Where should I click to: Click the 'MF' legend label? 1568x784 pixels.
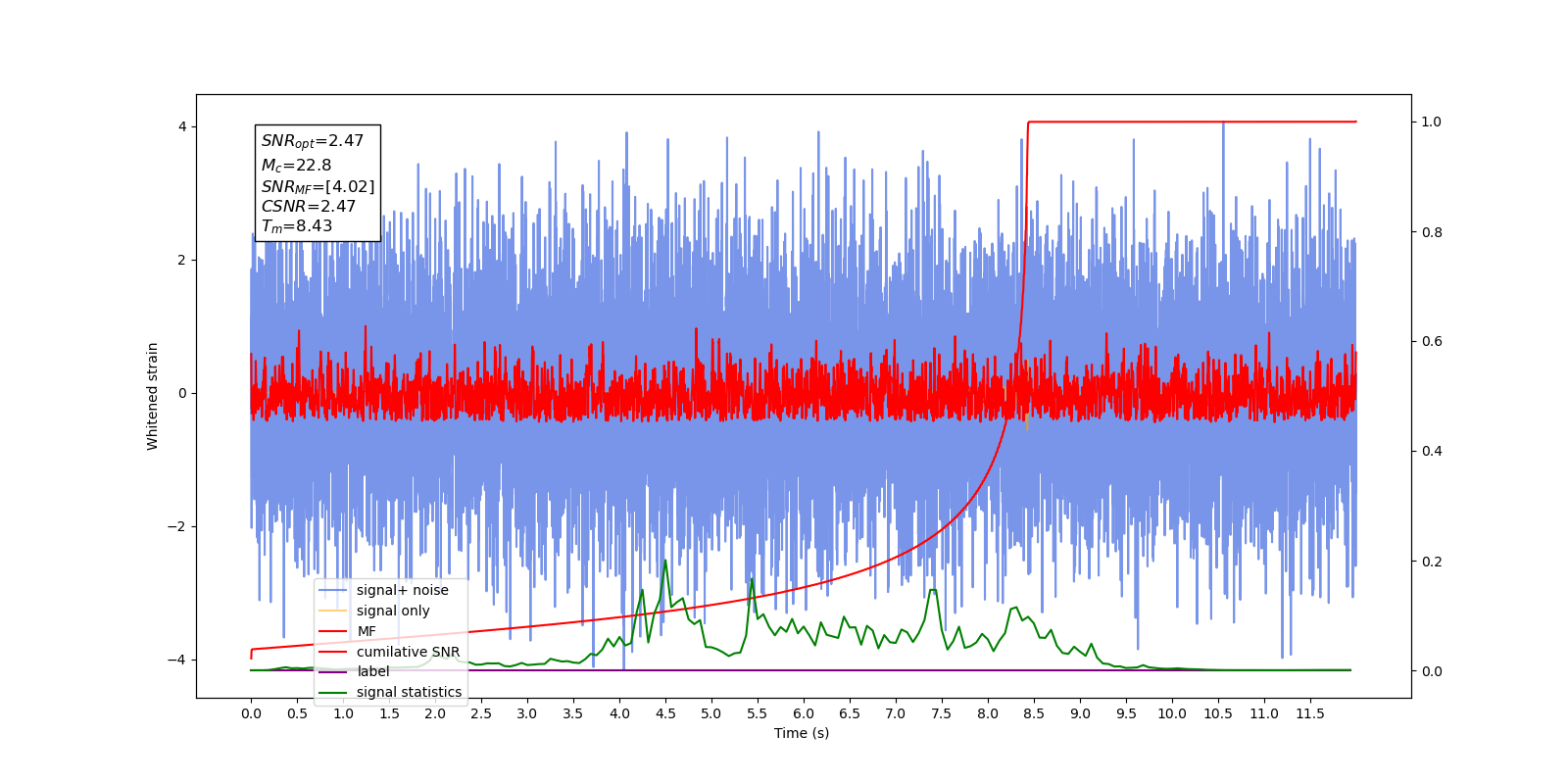point(367,631)
